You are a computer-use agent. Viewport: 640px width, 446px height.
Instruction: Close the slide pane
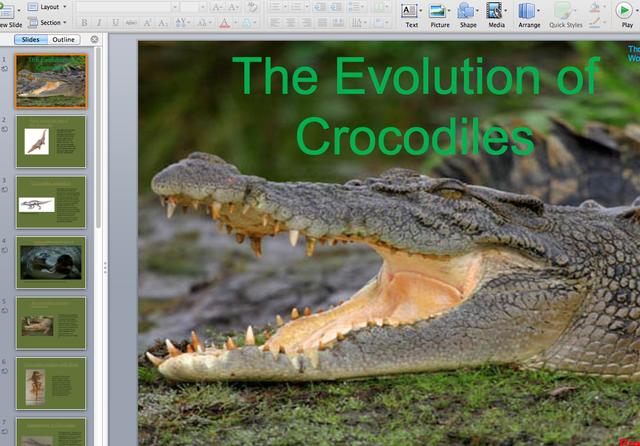94,40
